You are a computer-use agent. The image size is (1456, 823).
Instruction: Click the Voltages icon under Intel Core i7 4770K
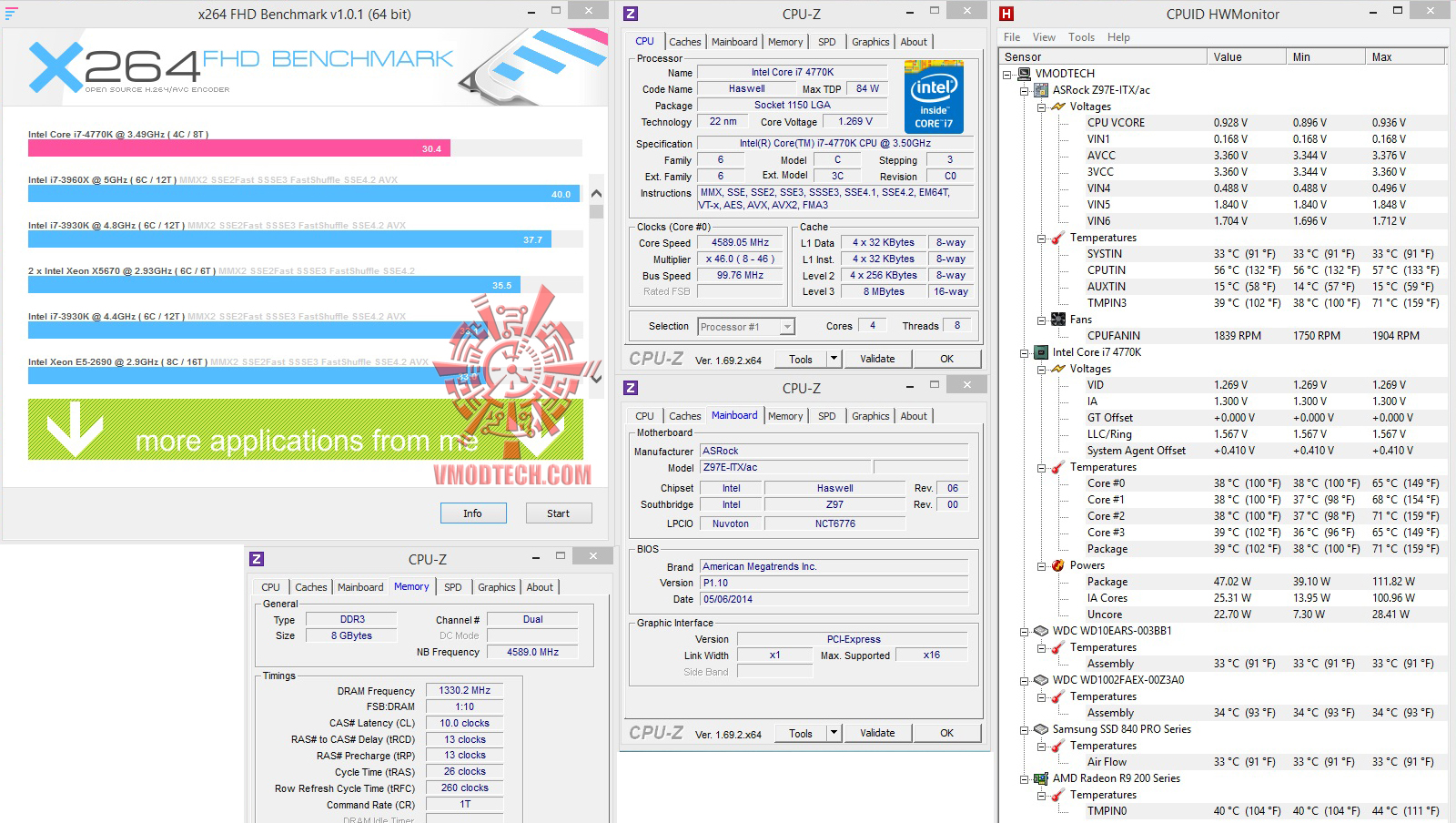(x=1058, y=369)
